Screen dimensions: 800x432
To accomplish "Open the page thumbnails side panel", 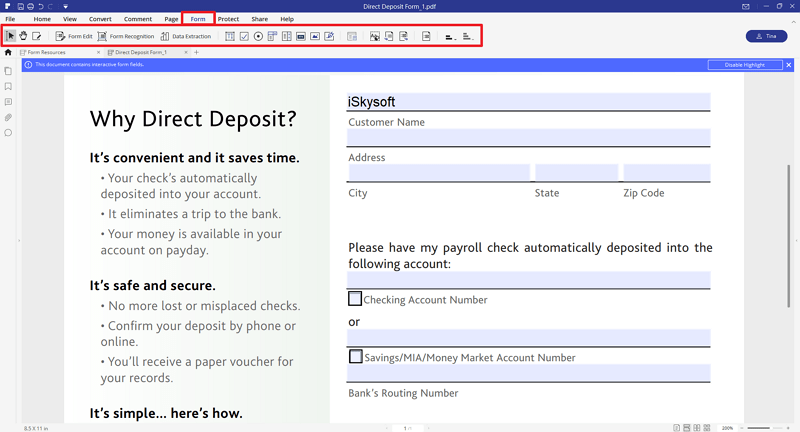I will [x=8, y=71].
